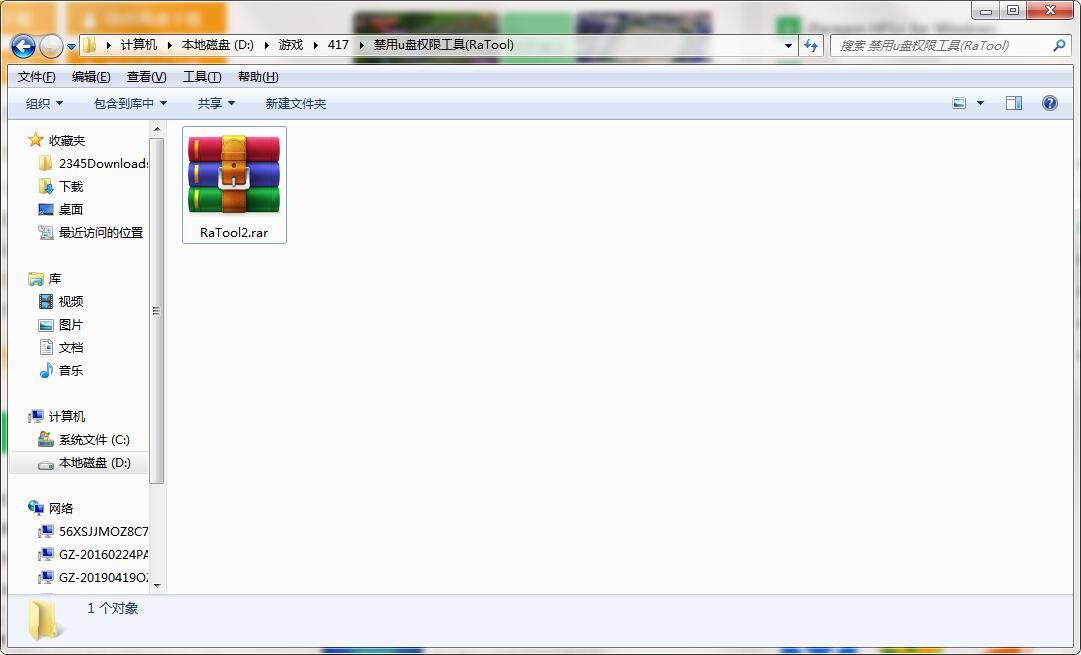Open network computer 56XSJJMOZ8C7
This screenshot has height=655, width=1081.
[93, 532]
